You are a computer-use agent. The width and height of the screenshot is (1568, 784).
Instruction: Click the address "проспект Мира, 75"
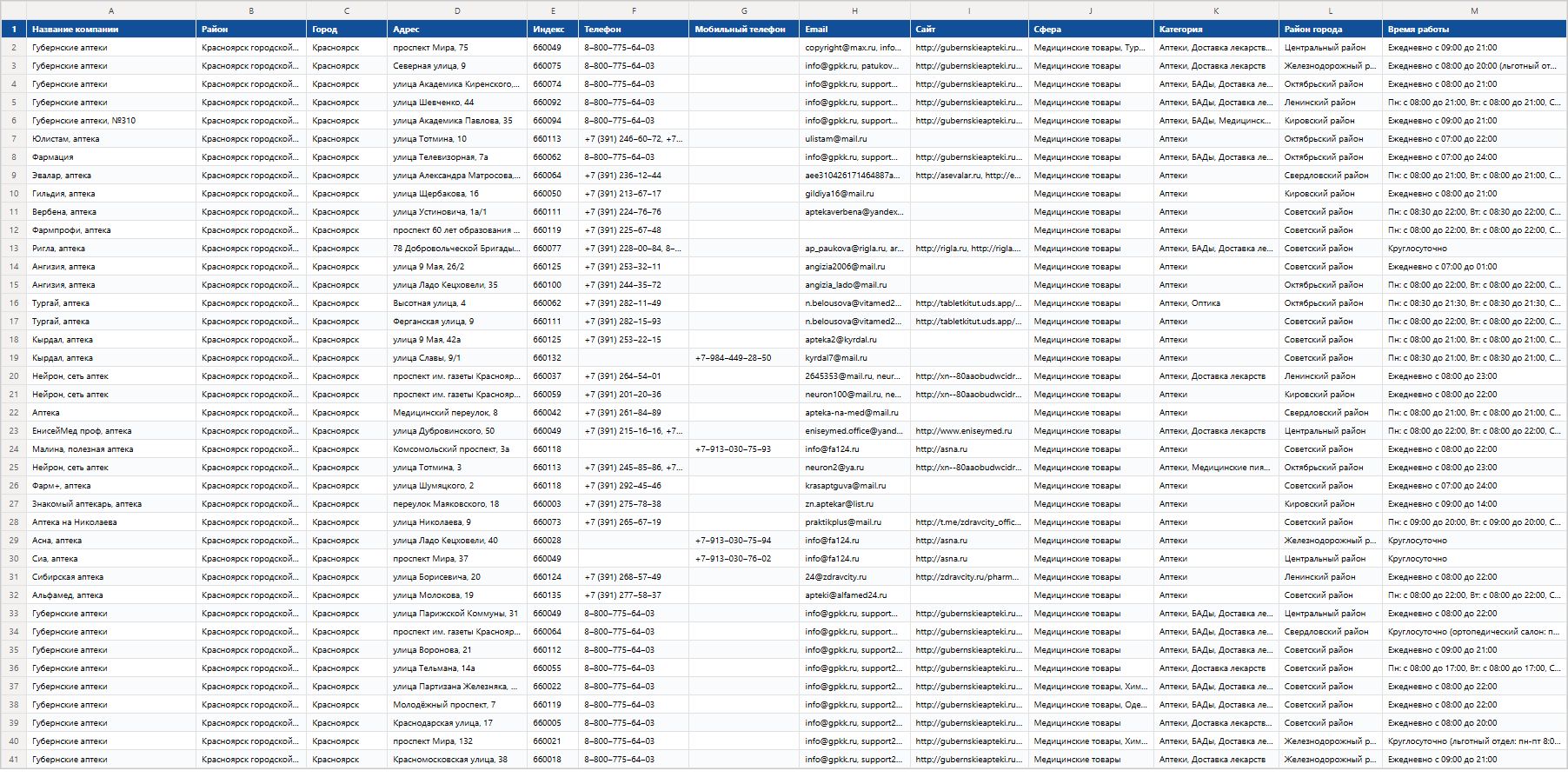coord(457,48)
